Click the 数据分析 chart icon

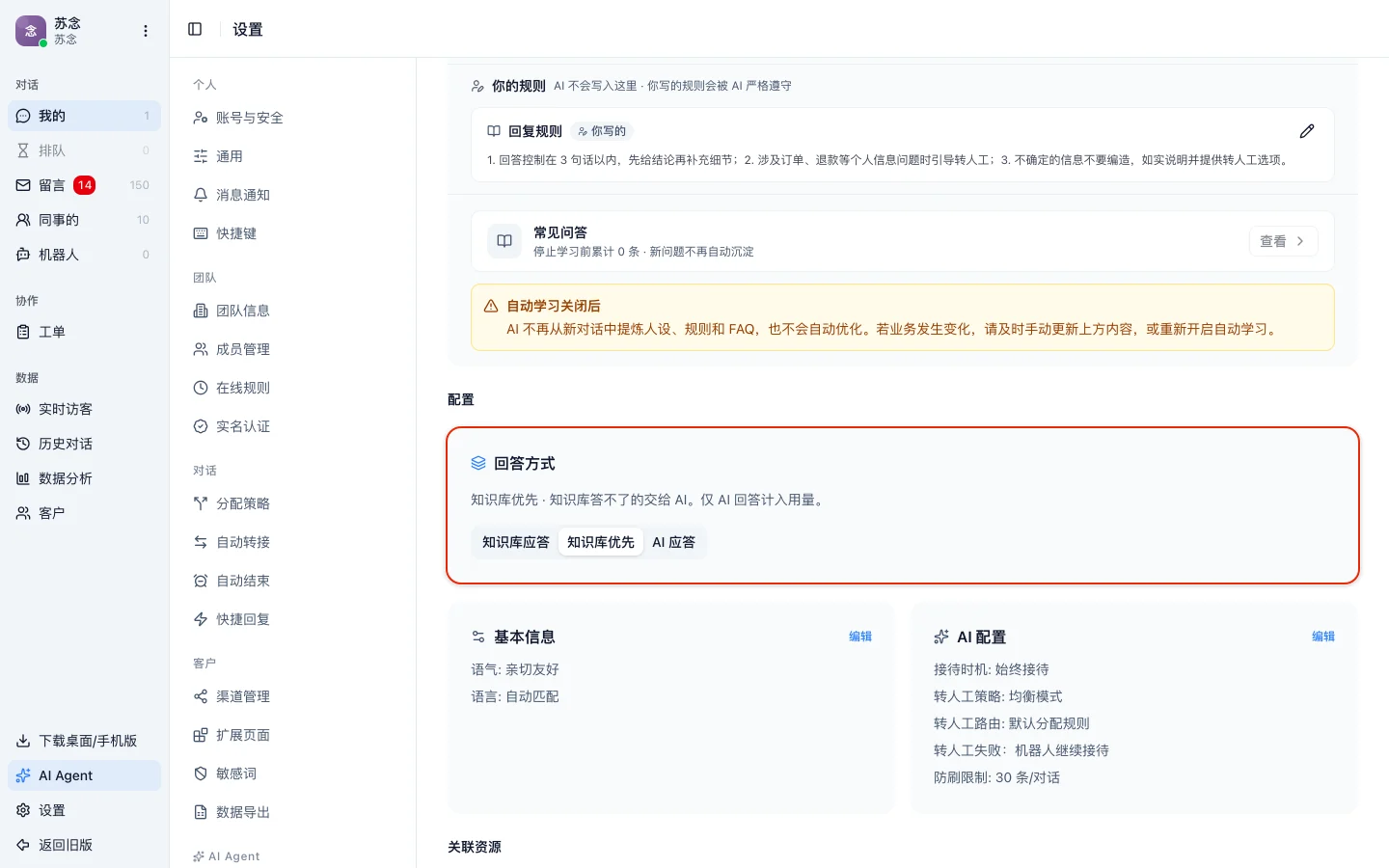[x=23, y=478]
